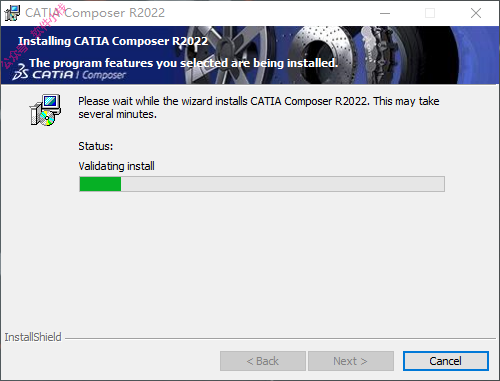Click the InstallShield label at the bottom
The height and width of the screenshot is (381, 500).
click(x=33, y=337)
